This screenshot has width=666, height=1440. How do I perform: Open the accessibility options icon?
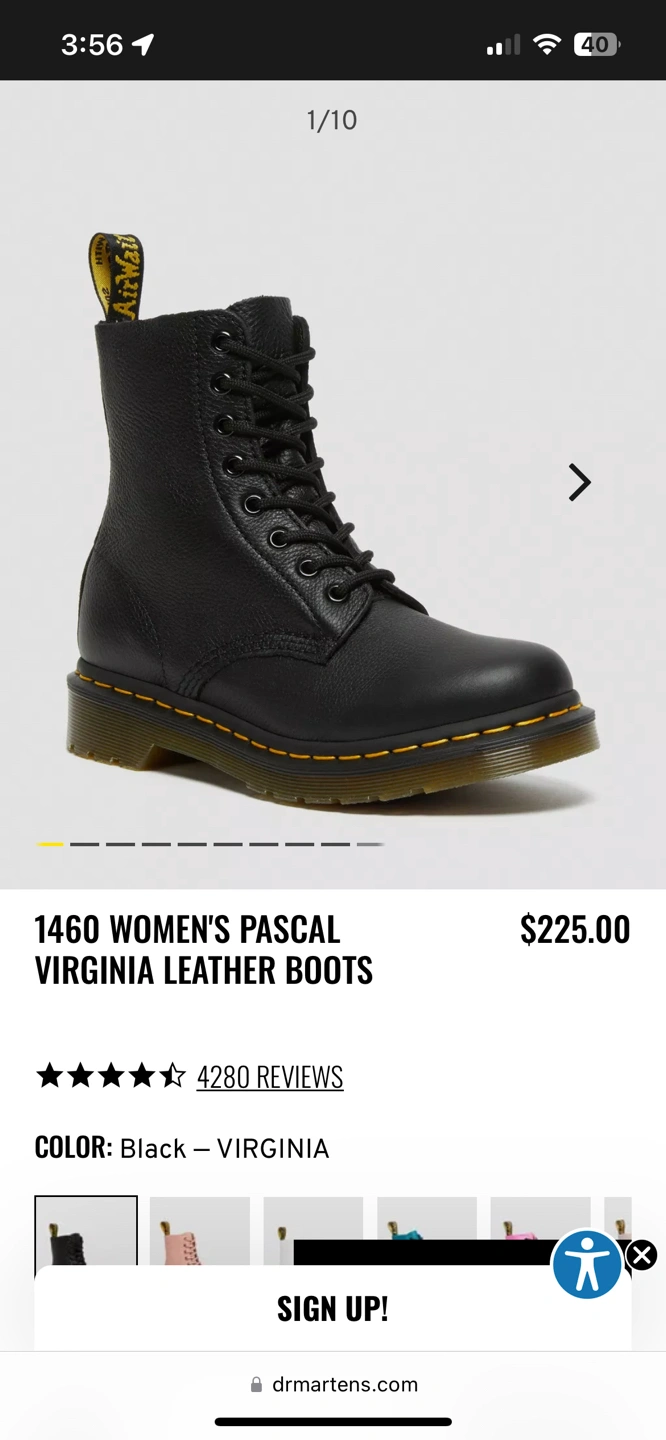(588, 1264)
